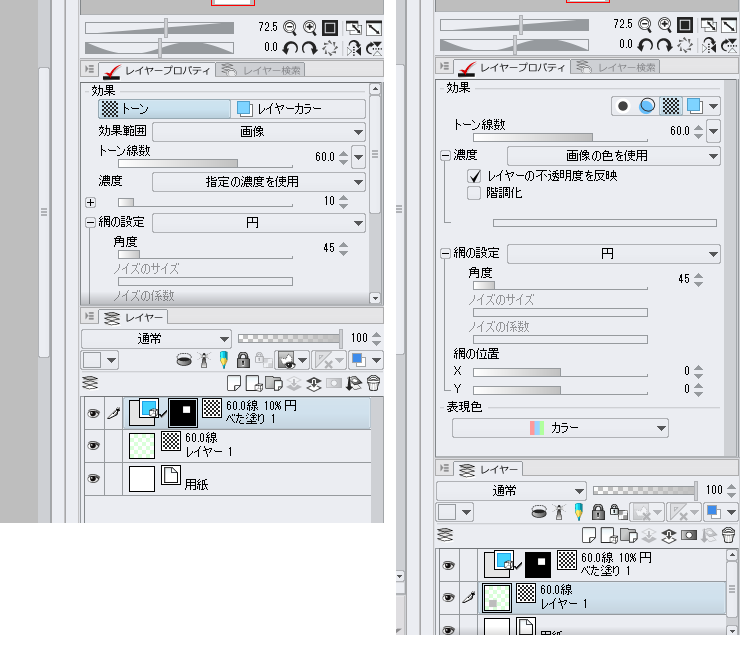Delete layer trash icon in left screenshot
754x647 pixels.
tap(374, 383)
